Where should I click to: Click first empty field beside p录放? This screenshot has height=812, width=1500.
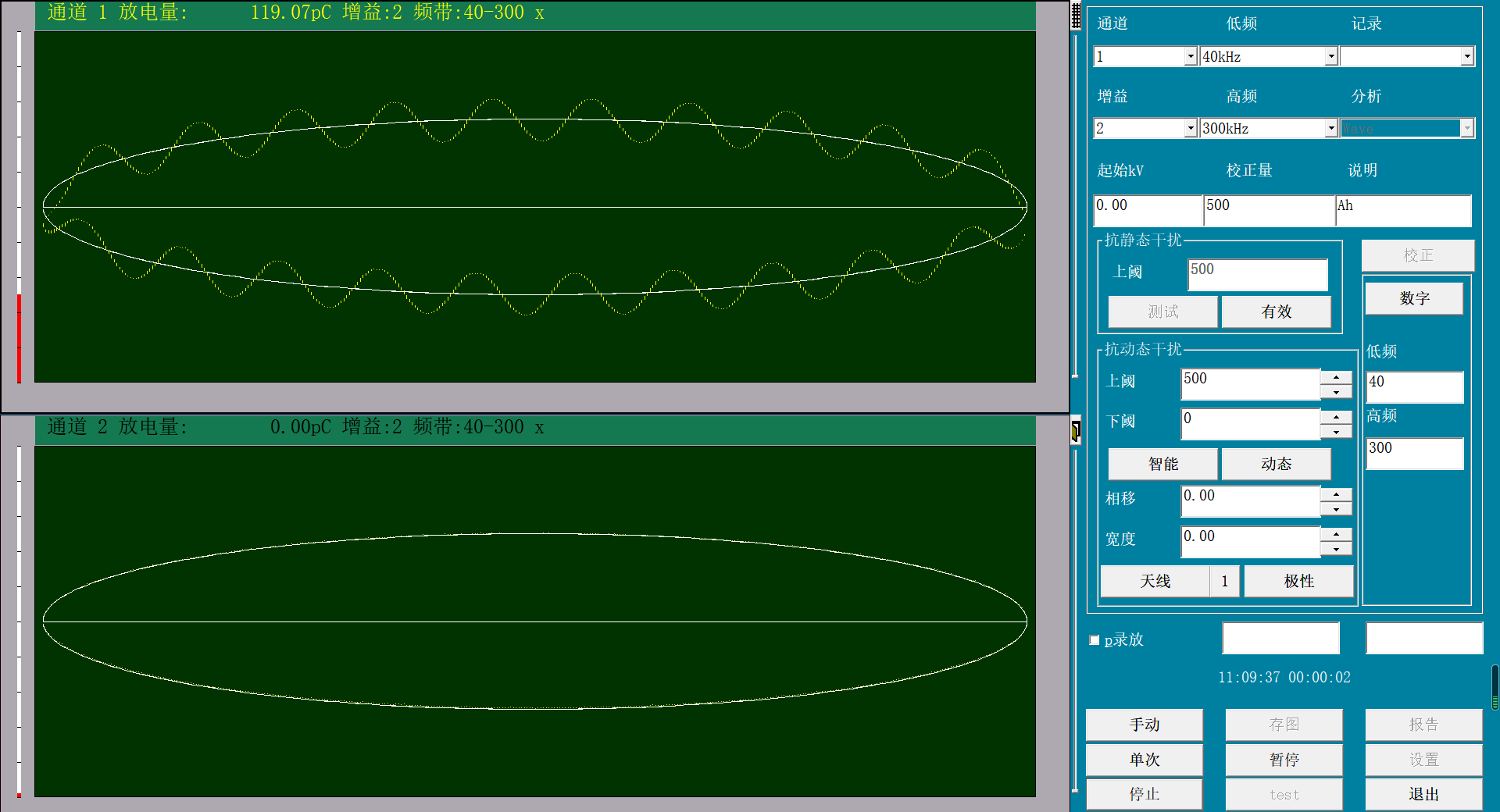click(x=1280, y=638)
